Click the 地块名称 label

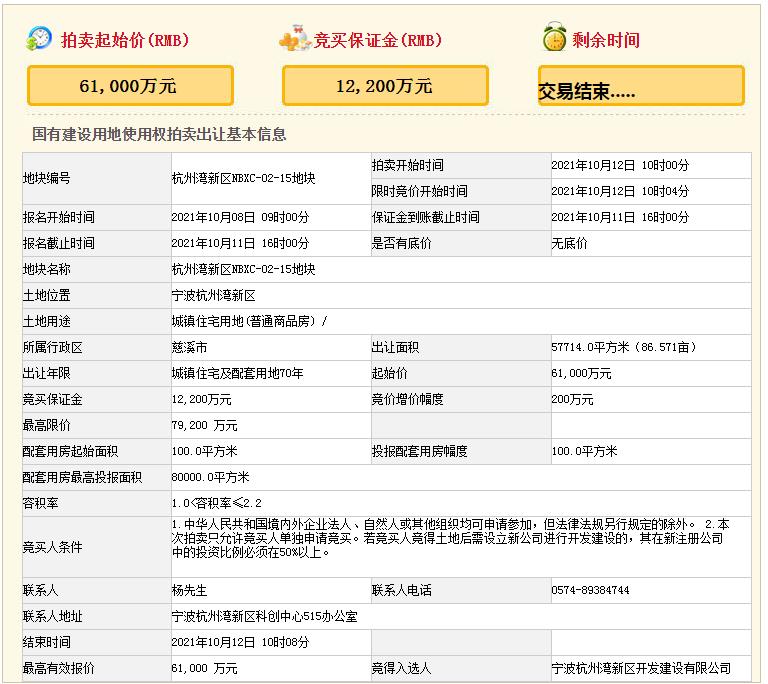click(x=47, y=269)
